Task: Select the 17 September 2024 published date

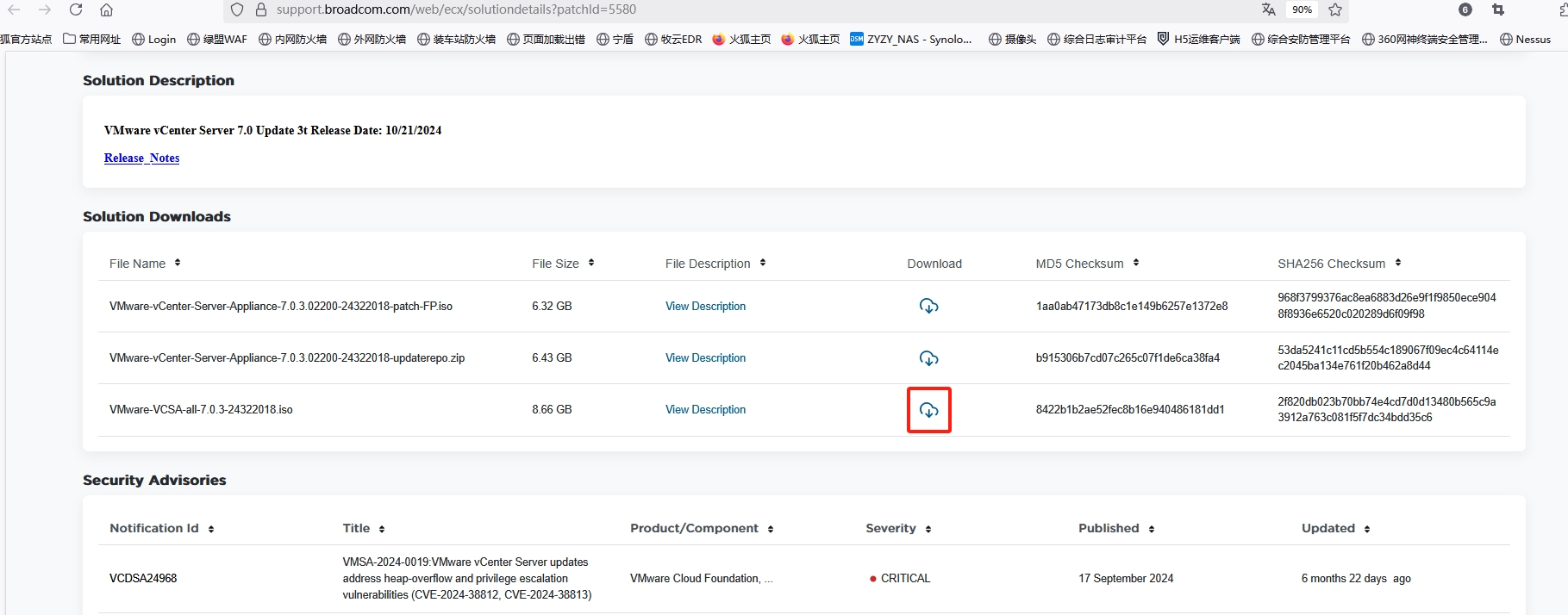Action: pos(1126,578)
